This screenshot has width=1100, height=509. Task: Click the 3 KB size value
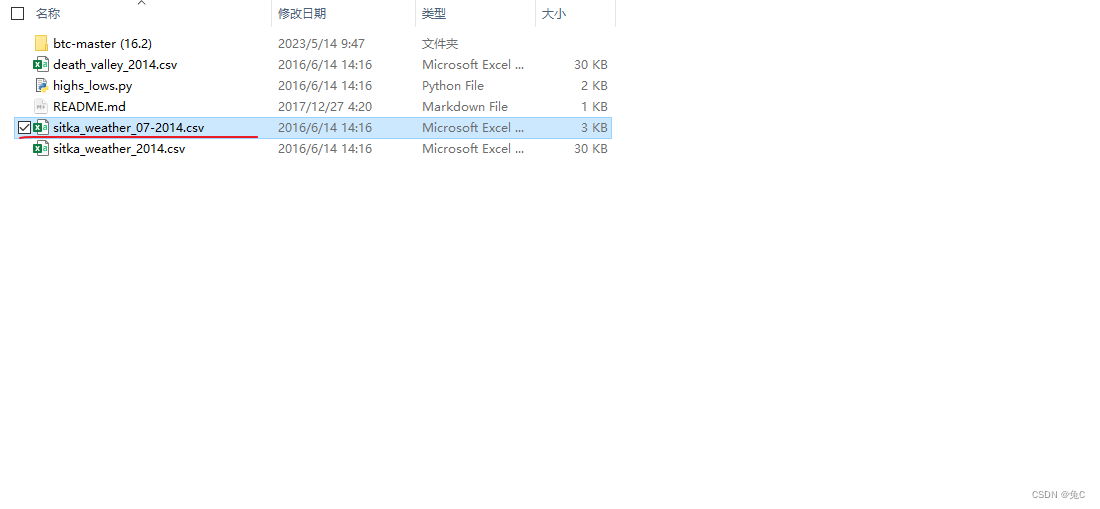595,128
